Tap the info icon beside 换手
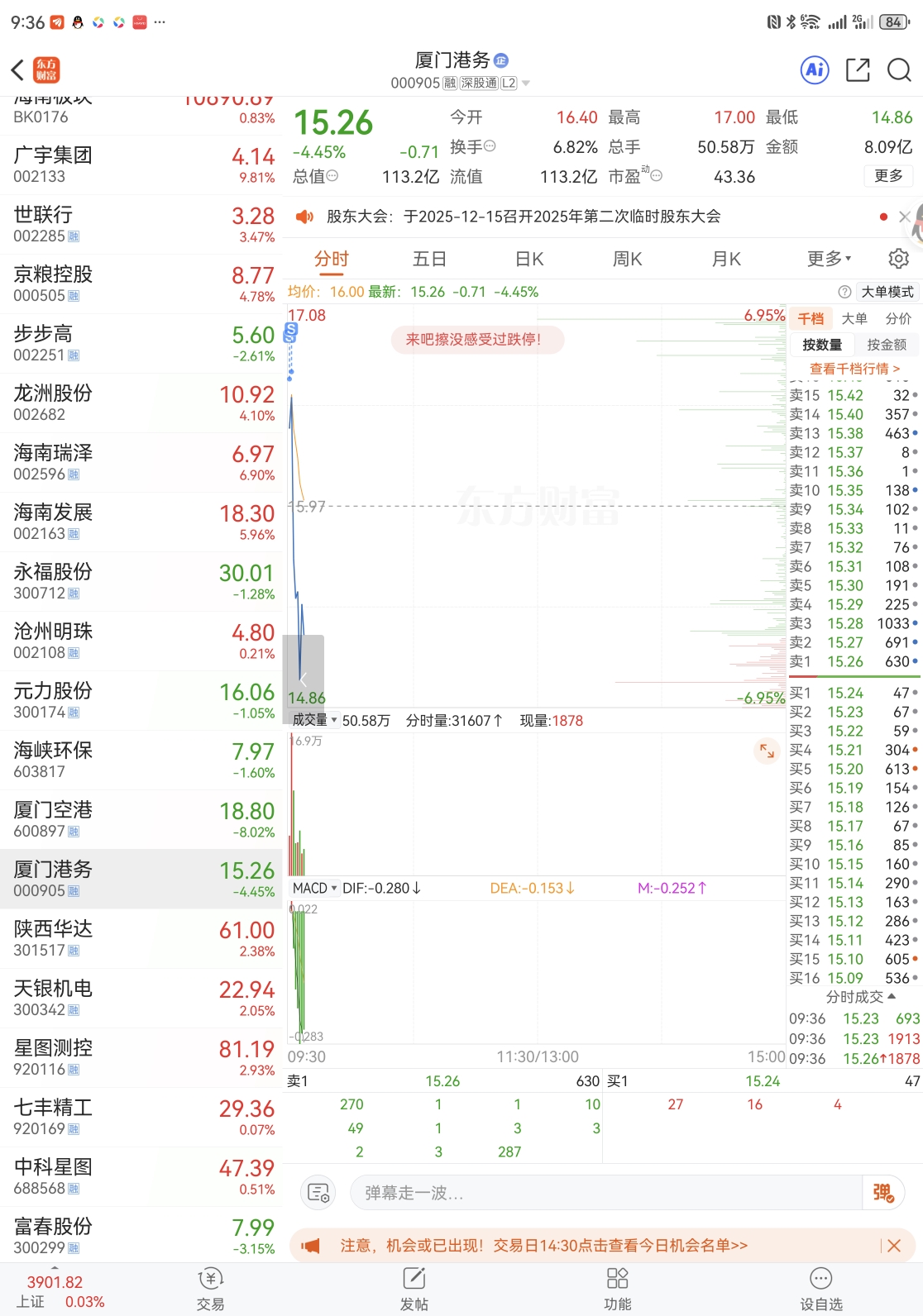Image resolution: width=923 pixels, height=1316 pixels. tap(490, 146)
